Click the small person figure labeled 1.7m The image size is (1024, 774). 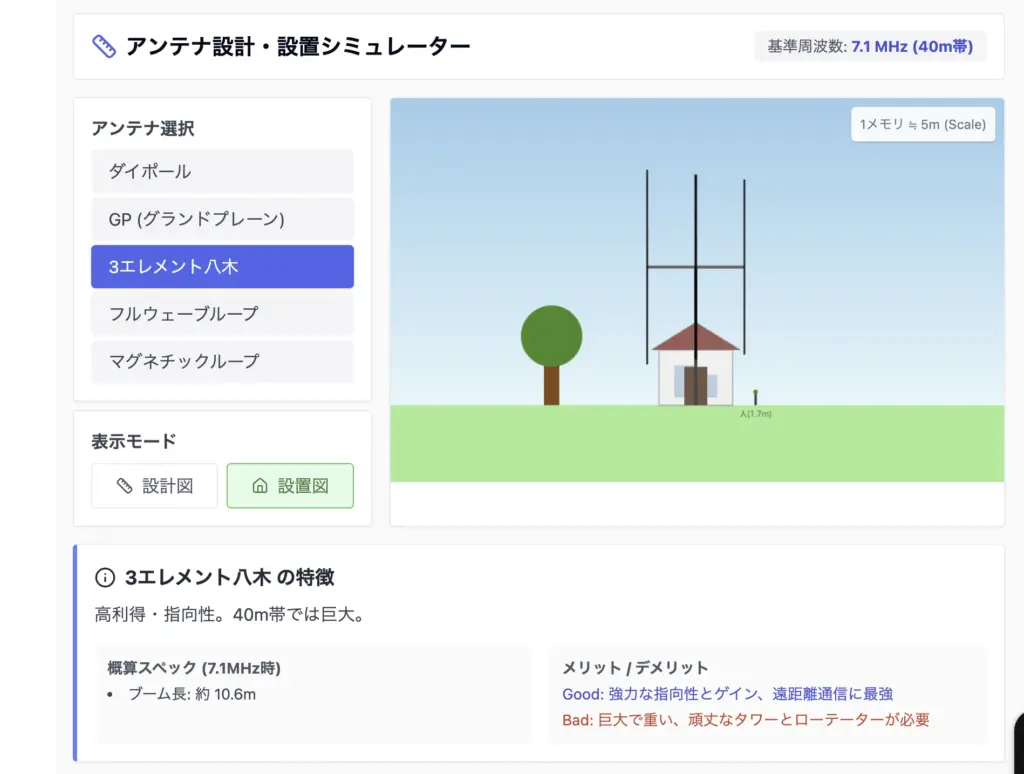click(755, 397)
